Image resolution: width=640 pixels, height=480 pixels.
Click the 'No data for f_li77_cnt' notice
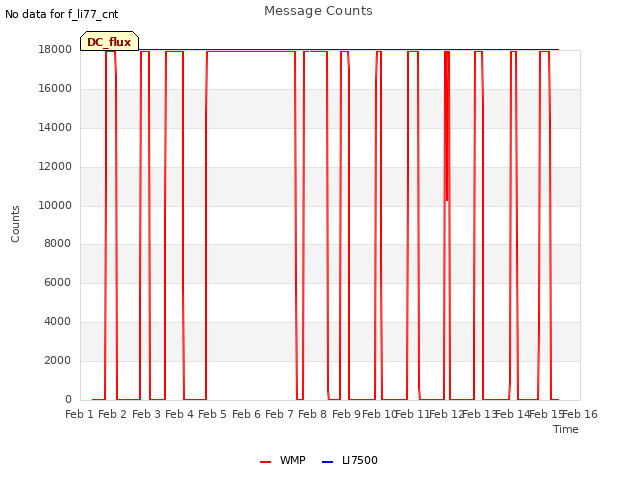(x=62, y=14)
